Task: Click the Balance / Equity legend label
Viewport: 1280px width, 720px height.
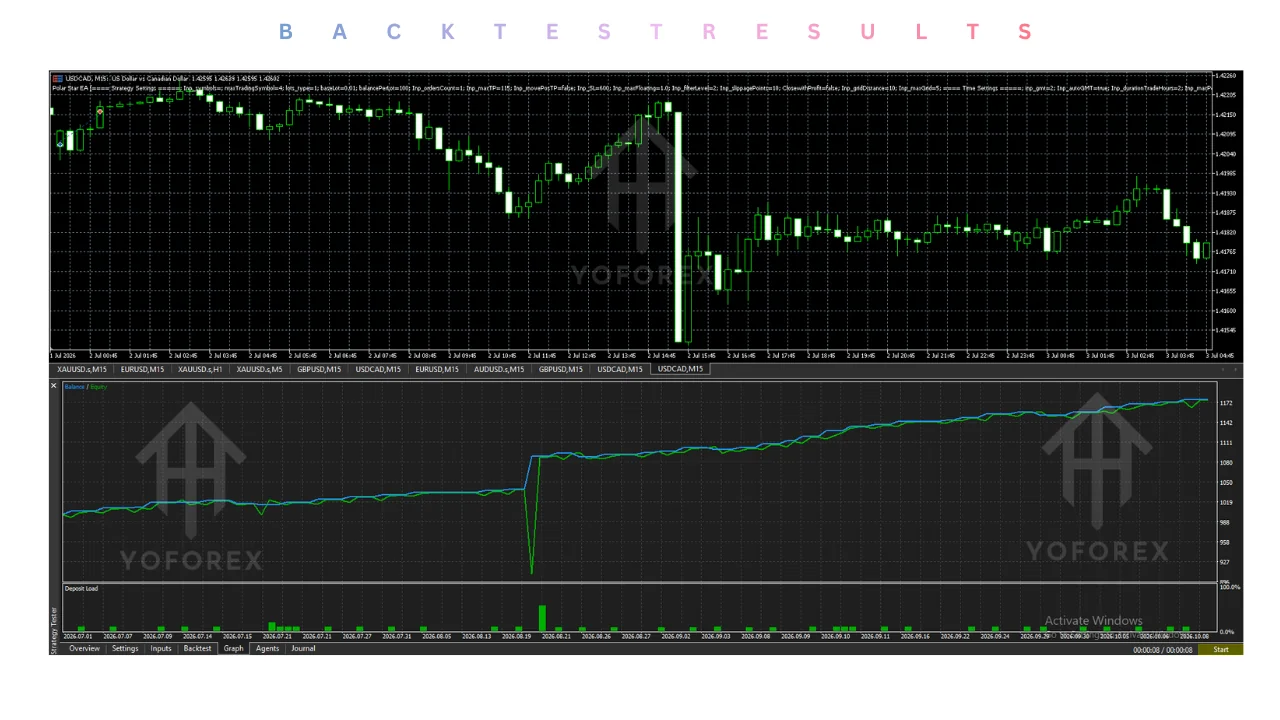Action: pos(85,387)
